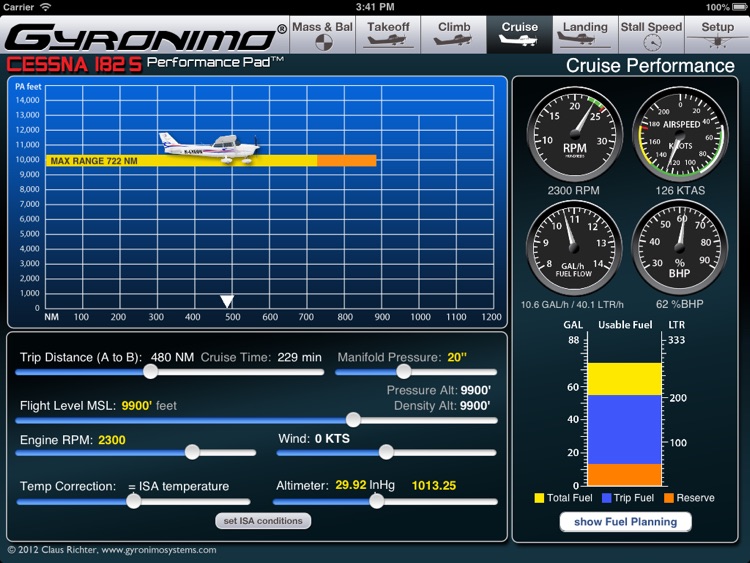Click the 229 min cruise time value

[299, 357]
